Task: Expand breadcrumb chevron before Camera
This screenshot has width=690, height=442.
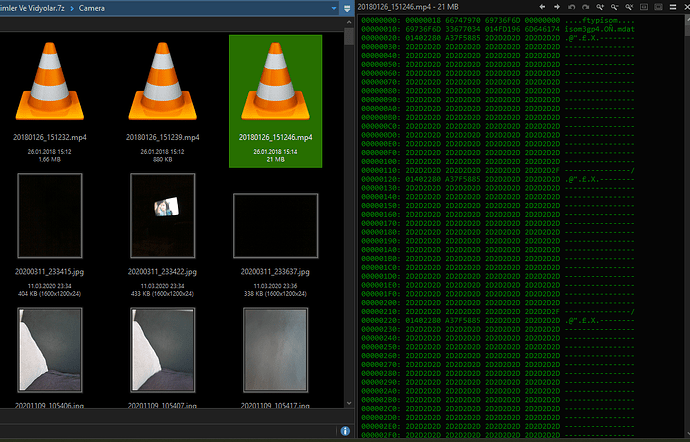Action: 72,8
